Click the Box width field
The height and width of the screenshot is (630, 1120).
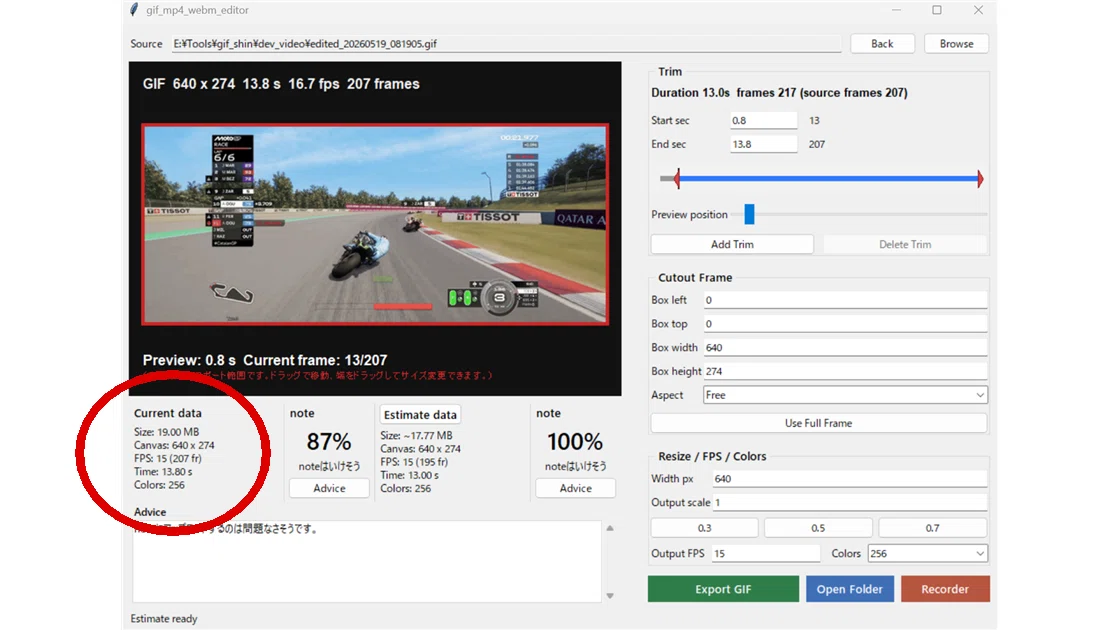845,348
